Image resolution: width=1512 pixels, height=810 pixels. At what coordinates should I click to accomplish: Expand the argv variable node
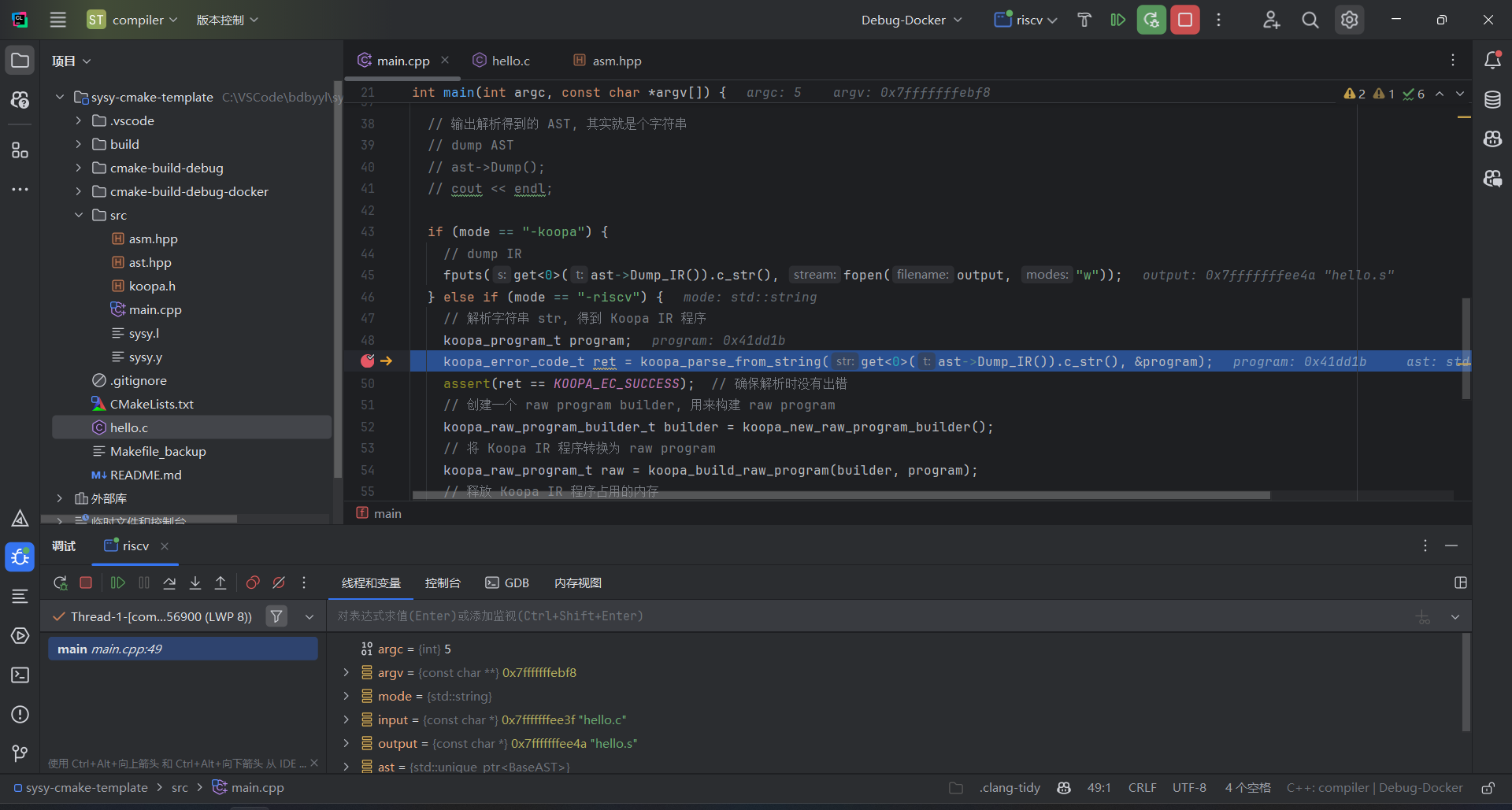[346, 672]
